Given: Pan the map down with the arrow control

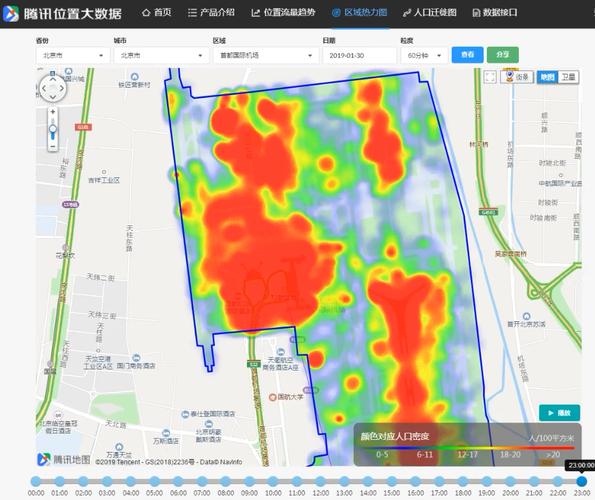Looking at the screenshot, I should click(53, 97).
